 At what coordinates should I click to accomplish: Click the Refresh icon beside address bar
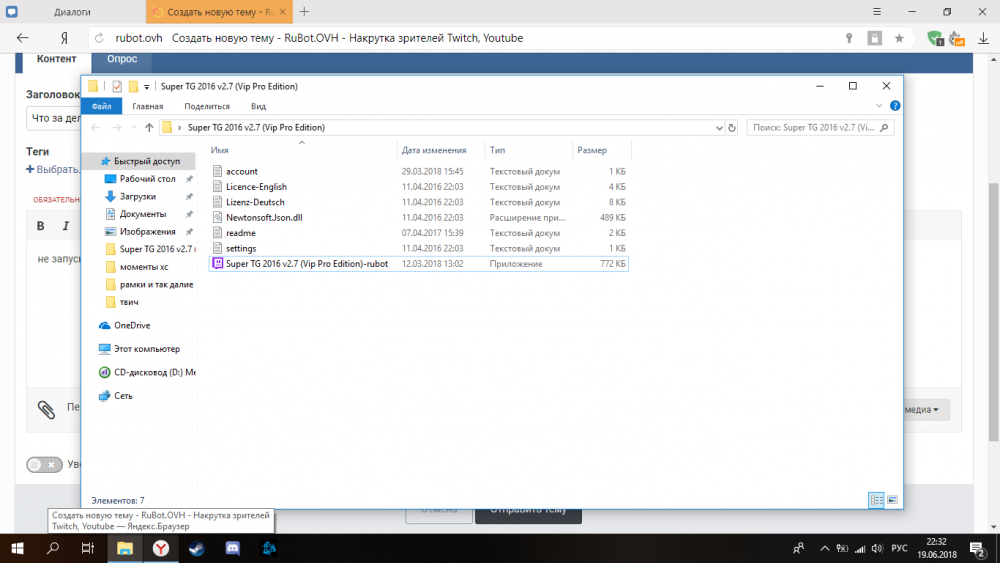(x=732, y=128)
